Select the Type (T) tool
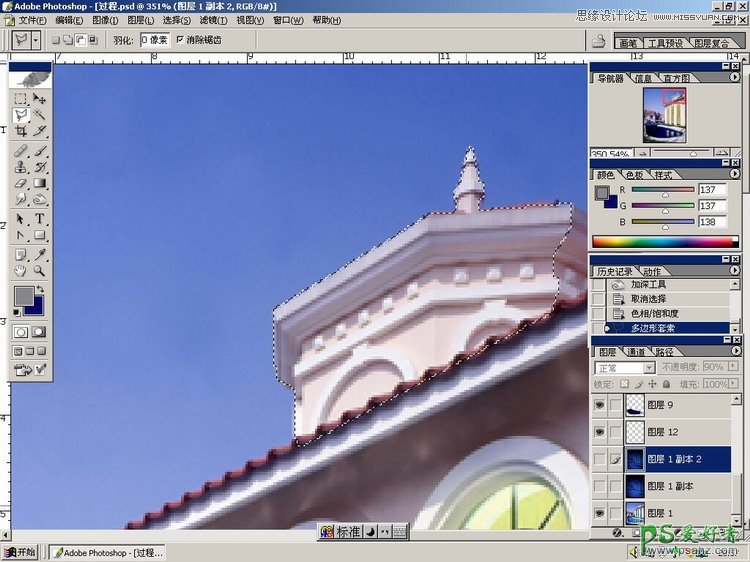The image size is (750, 562). (x=40, y=219)
